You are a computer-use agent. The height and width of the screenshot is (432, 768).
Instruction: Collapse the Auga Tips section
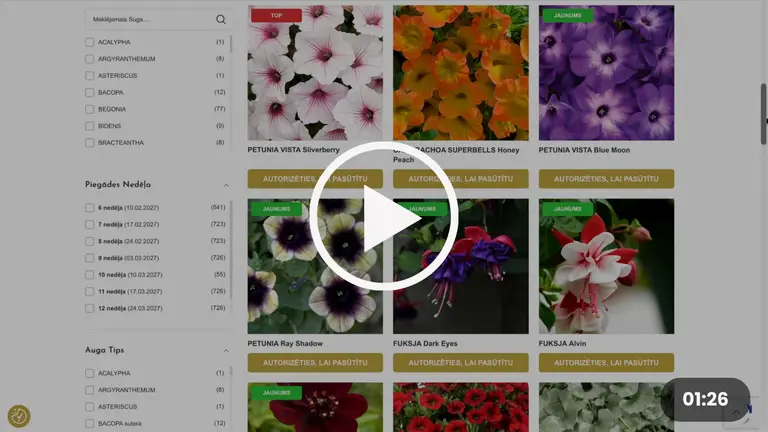click(226, 351)
